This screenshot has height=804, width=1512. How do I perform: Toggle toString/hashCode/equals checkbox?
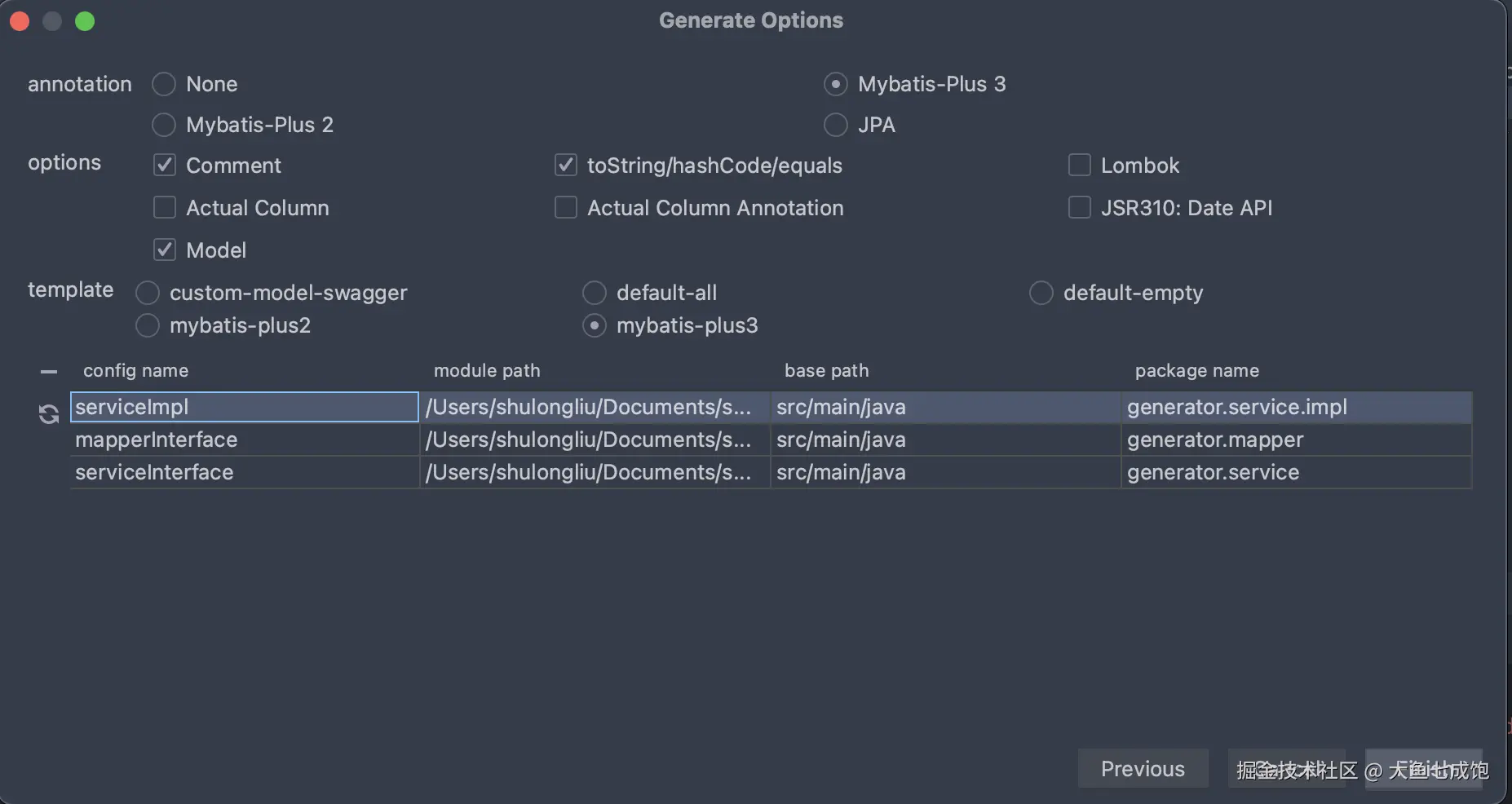(566, 166)
